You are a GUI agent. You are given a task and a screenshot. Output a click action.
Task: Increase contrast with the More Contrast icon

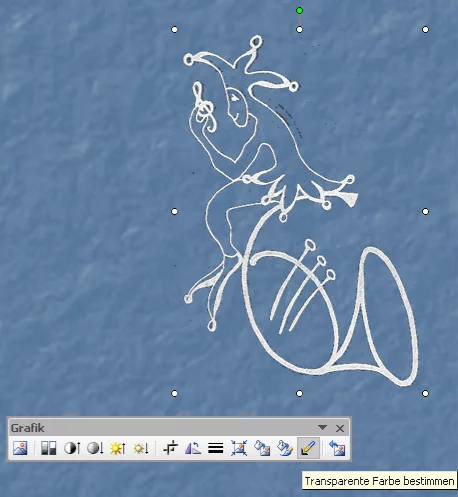[72, 448]
